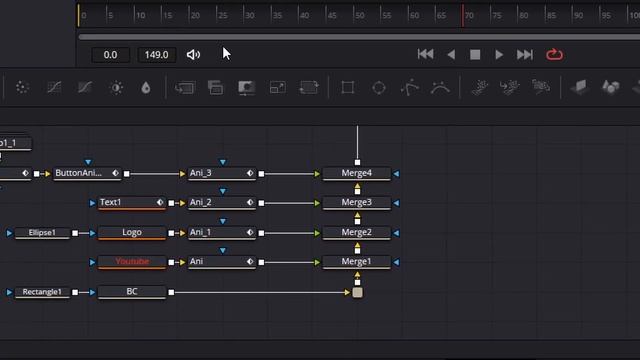Select the Text1 node
This screenshot has height=360, width=640.
tap(131, 202)
